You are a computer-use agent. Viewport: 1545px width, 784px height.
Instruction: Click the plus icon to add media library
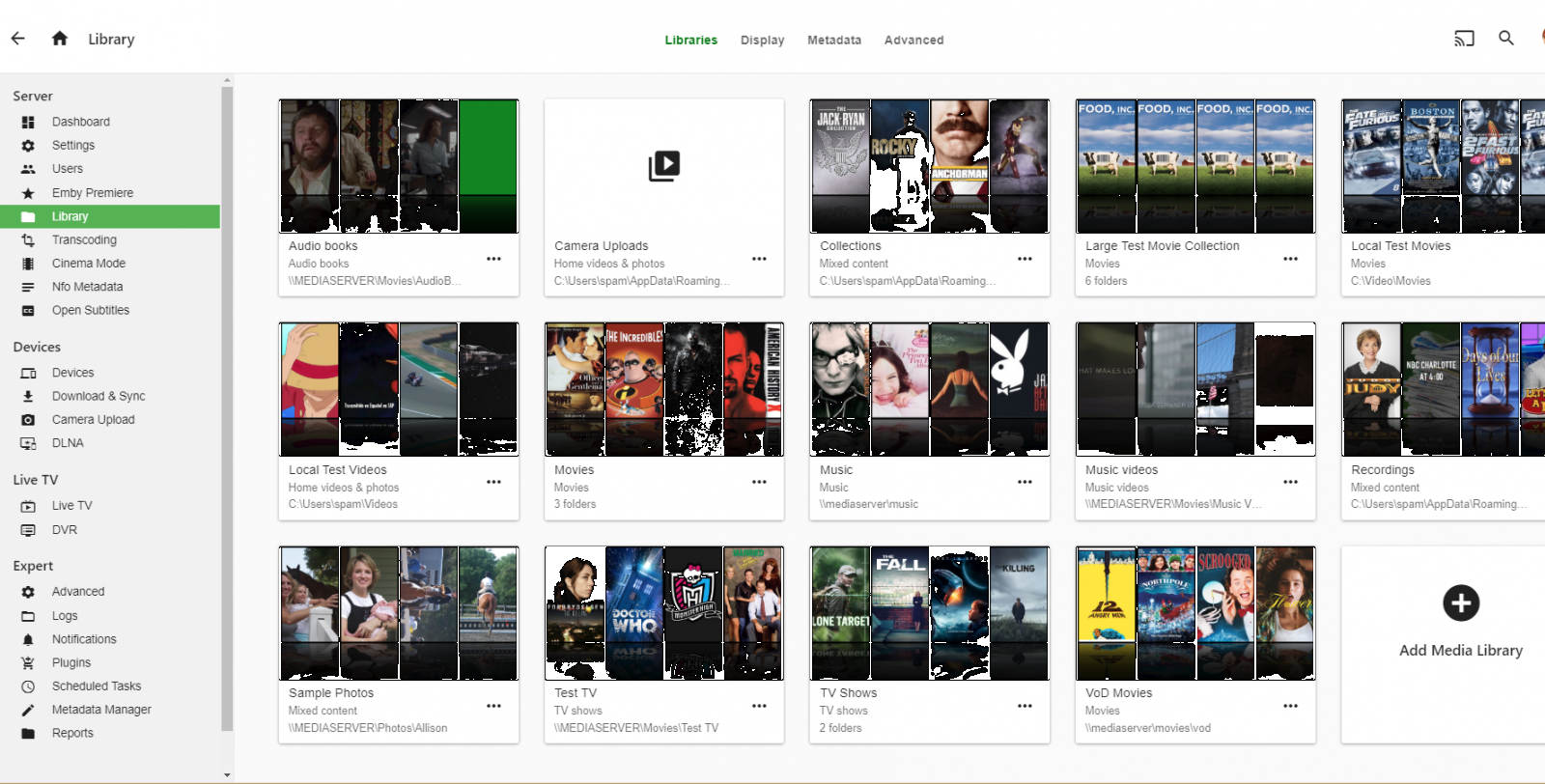coord(1460,603)
